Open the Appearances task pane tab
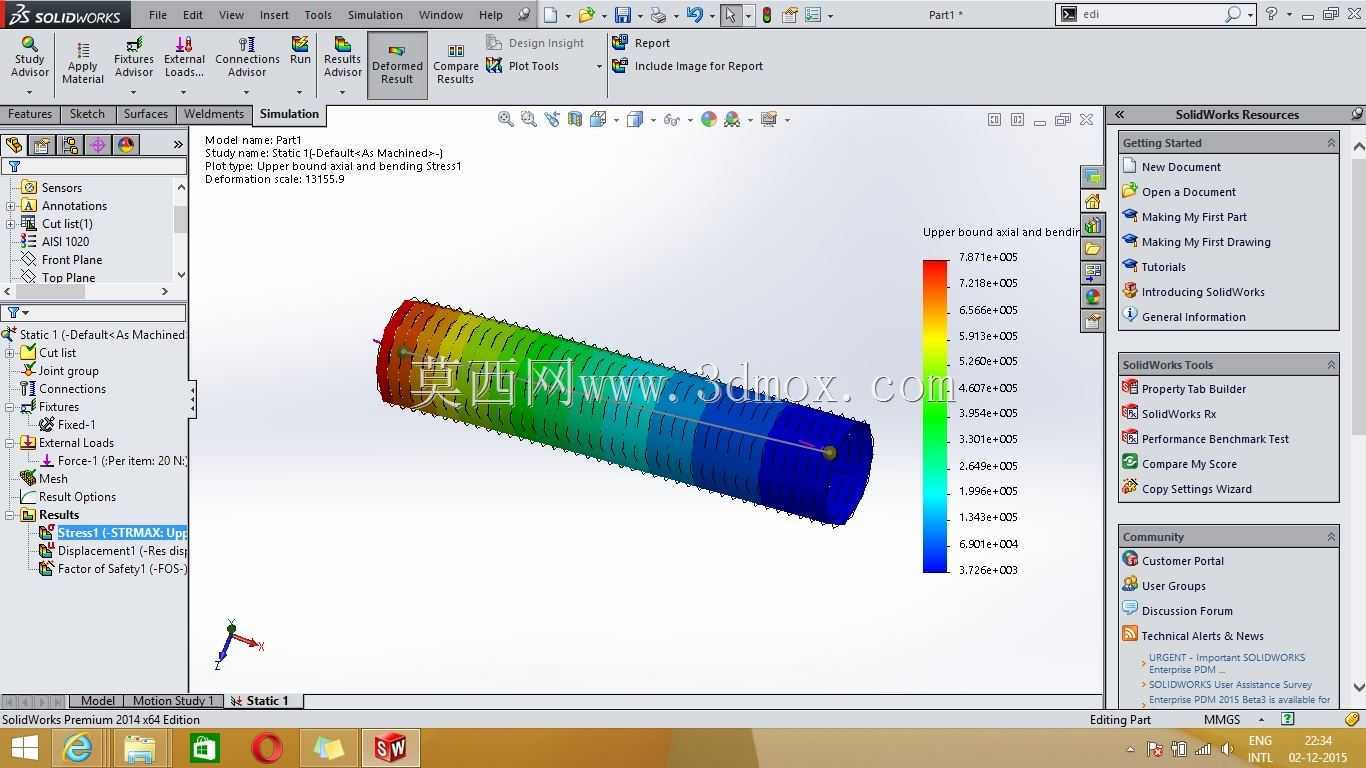 coord(1092,297)
